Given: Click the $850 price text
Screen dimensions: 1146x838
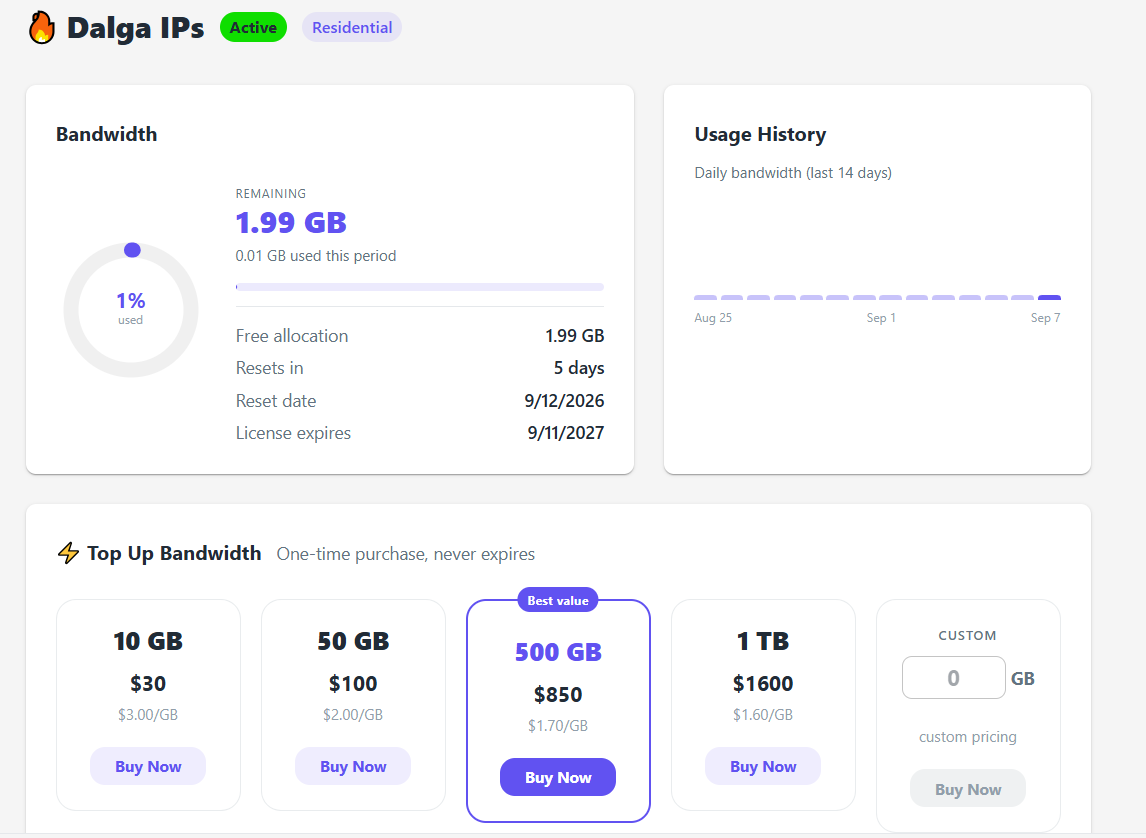Looking at the screenshot, I should coord(558,694).
